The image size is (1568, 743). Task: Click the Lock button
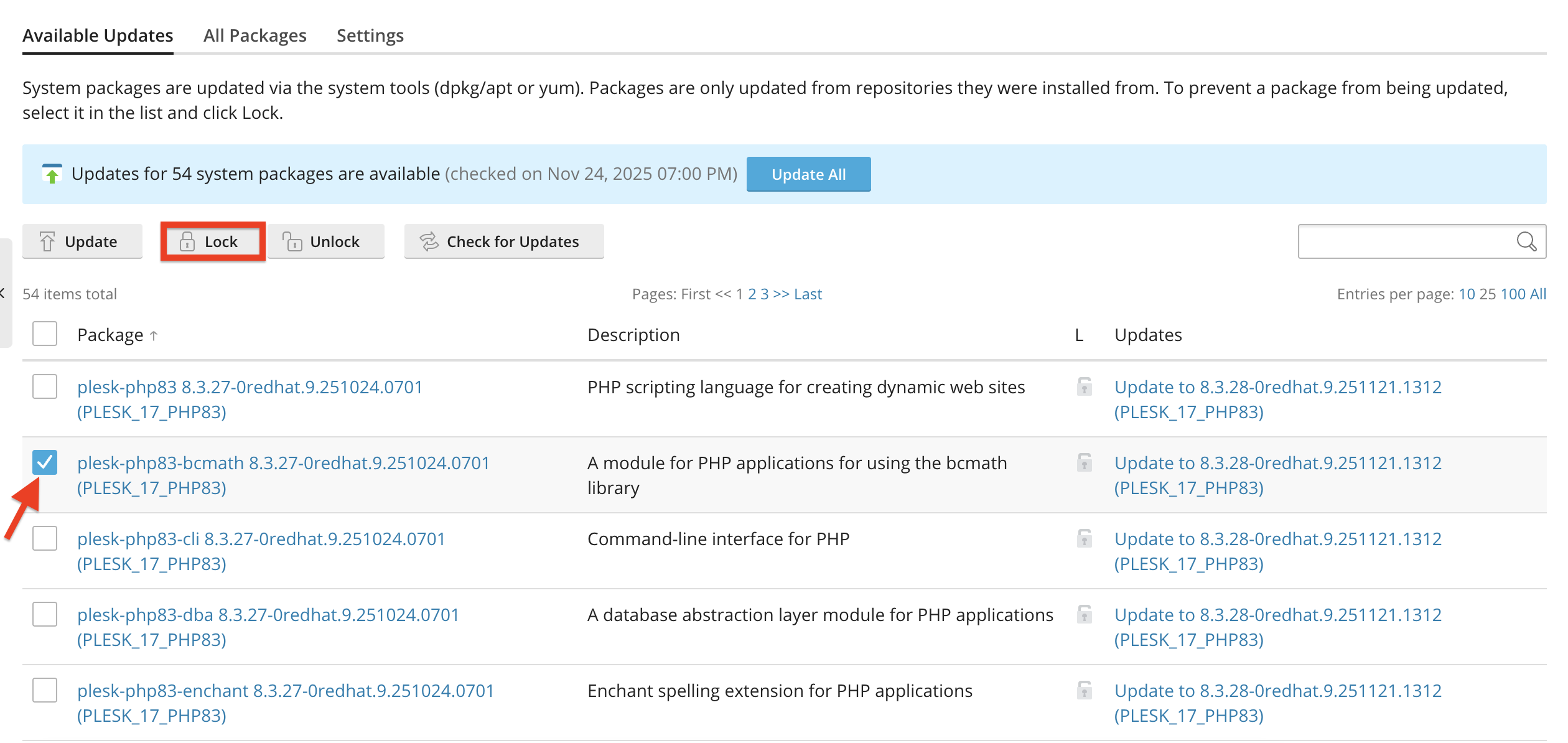click(x=213, y=241)
